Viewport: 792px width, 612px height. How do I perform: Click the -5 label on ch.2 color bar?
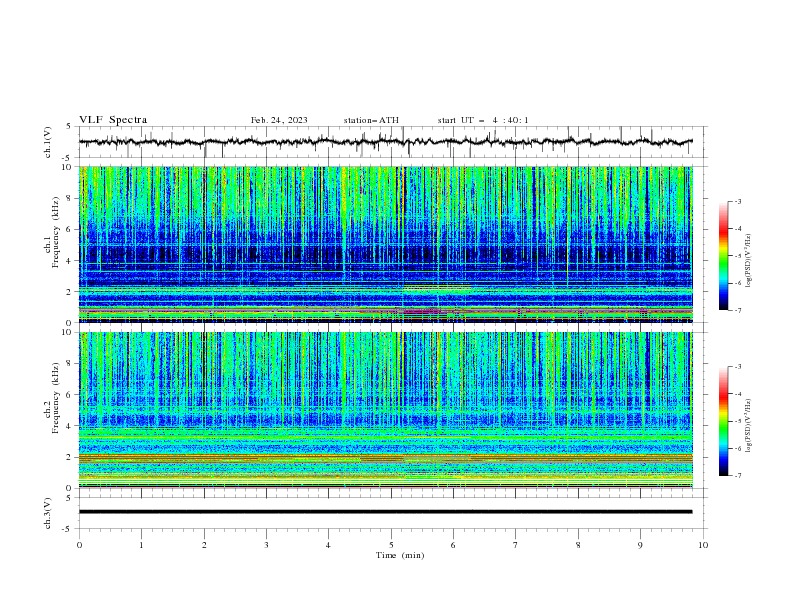[x=737, y=421]
